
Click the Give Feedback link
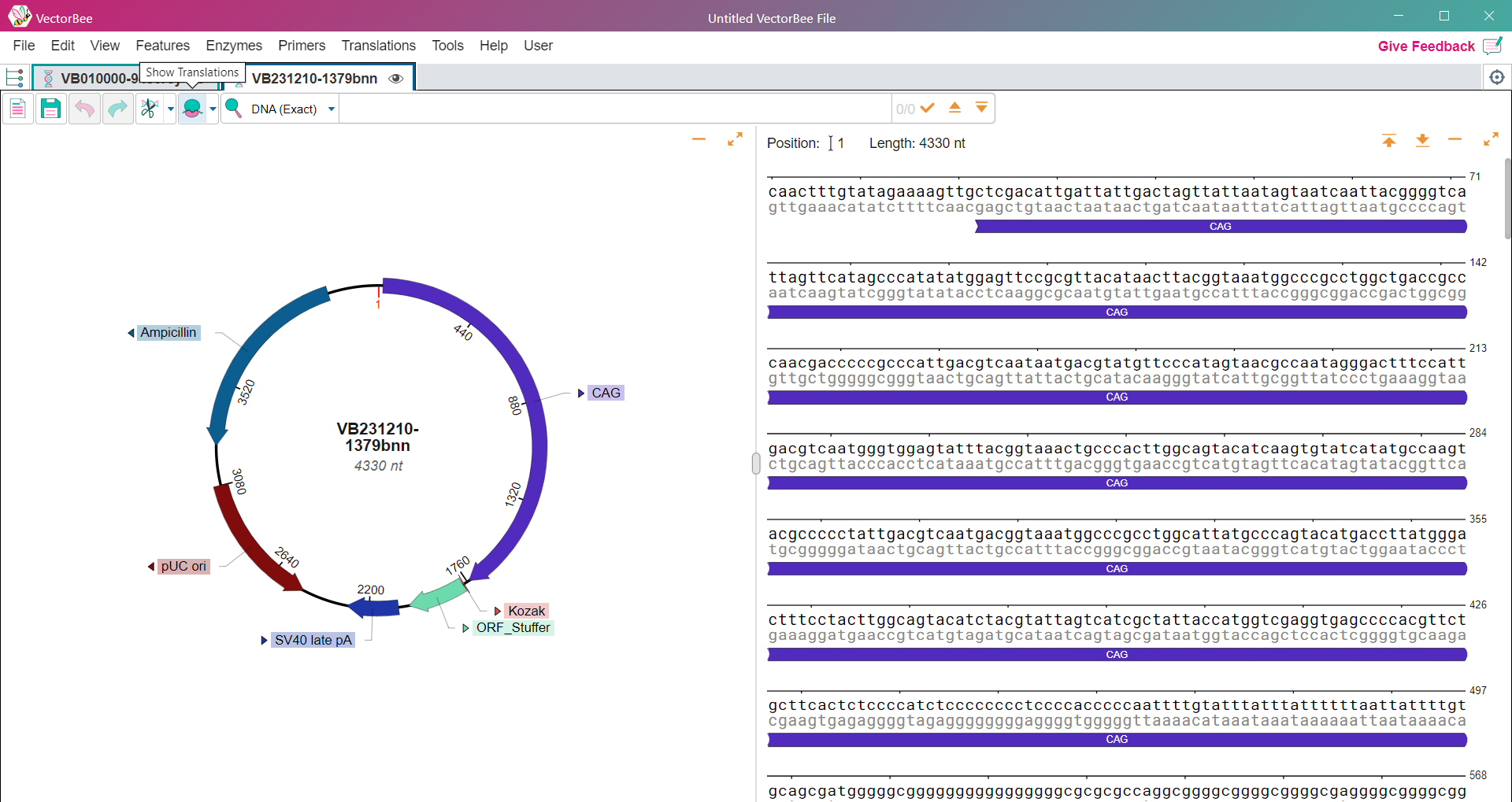[x=1425, y=46]
